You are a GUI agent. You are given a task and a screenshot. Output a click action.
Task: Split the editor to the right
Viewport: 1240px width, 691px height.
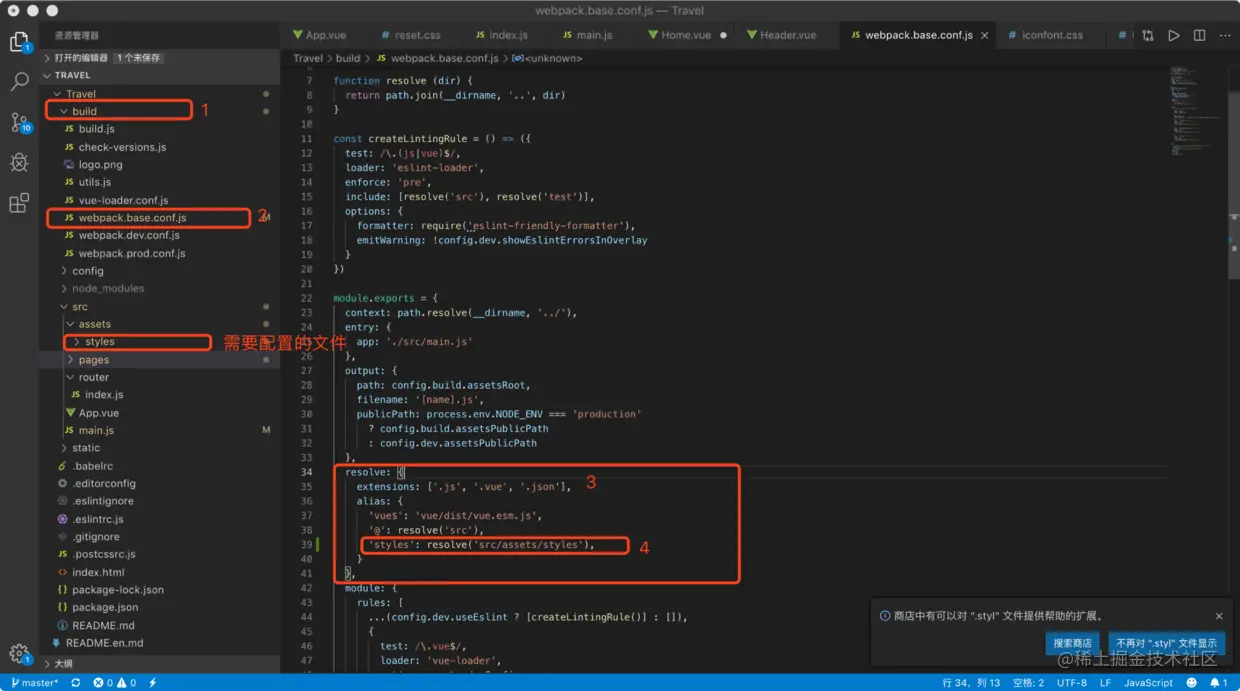pos(1199,35)
